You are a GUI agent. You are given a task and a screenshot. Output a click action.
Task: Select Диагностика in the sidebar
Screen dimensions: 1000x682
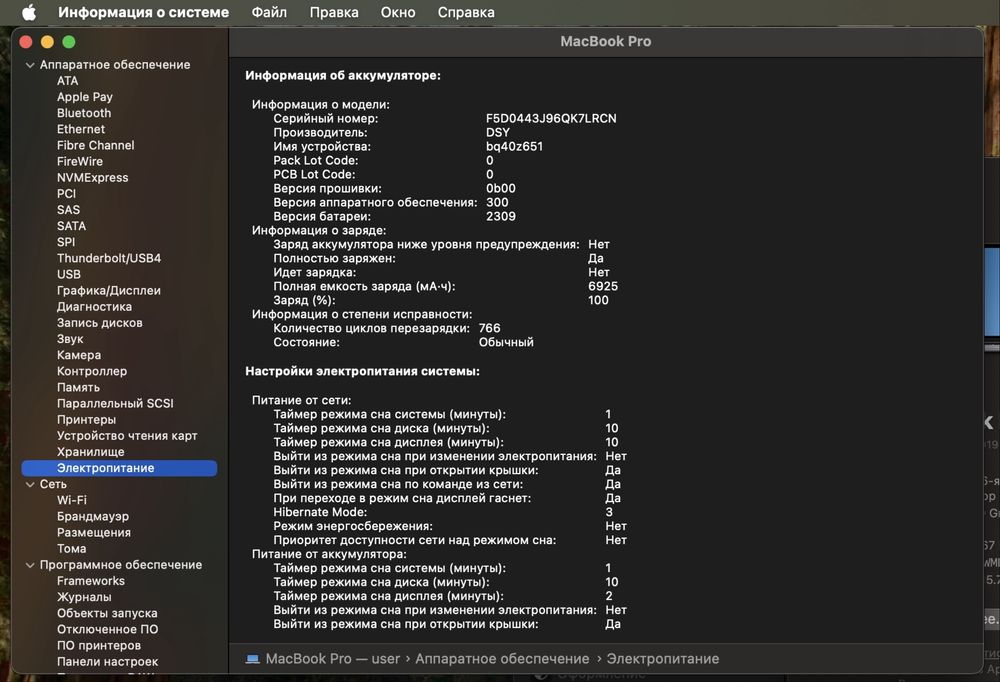coord(94,307)
